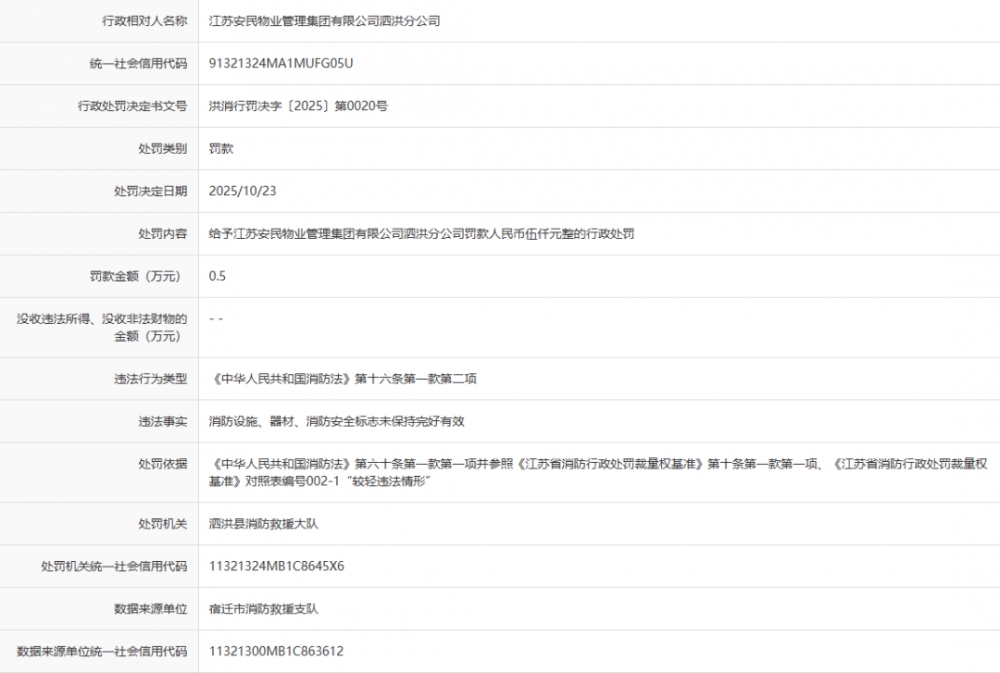
Task: Select credit code 91321324MA1MUFG05U
Action: (x=281, y=63)
